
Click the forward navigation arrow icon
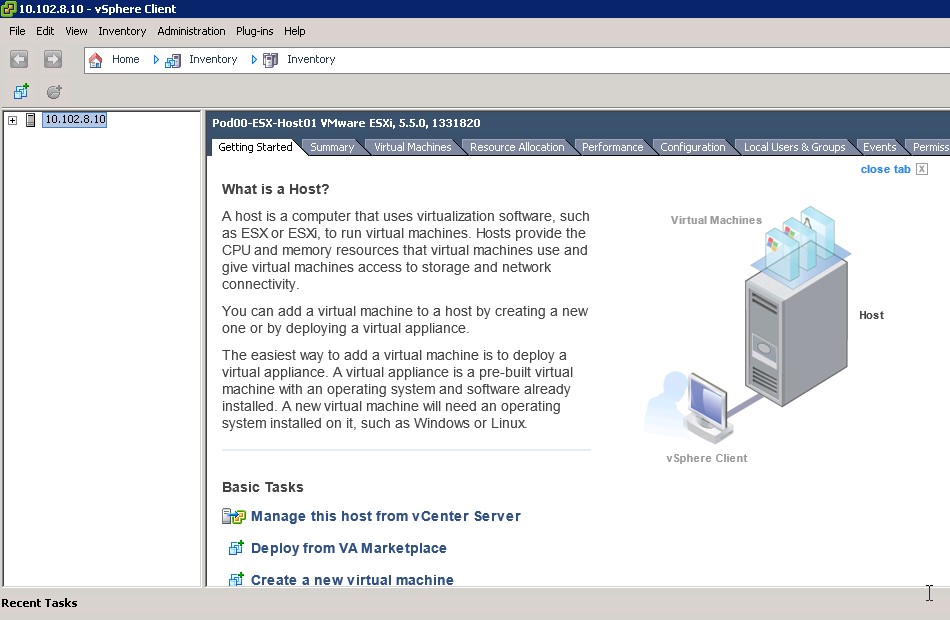[x=52, y=60]
